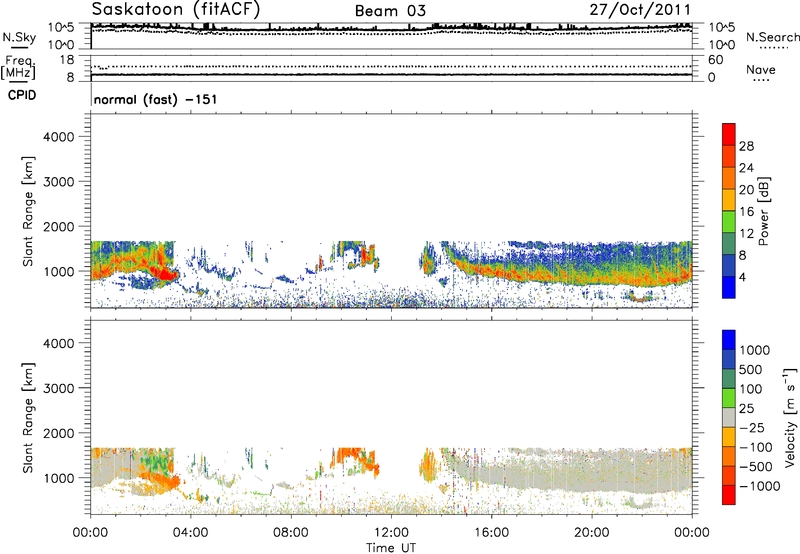Select the '3000' tick of the velocity panel
The height and width of the screenshot is (554, 800).
pos(59,388)
